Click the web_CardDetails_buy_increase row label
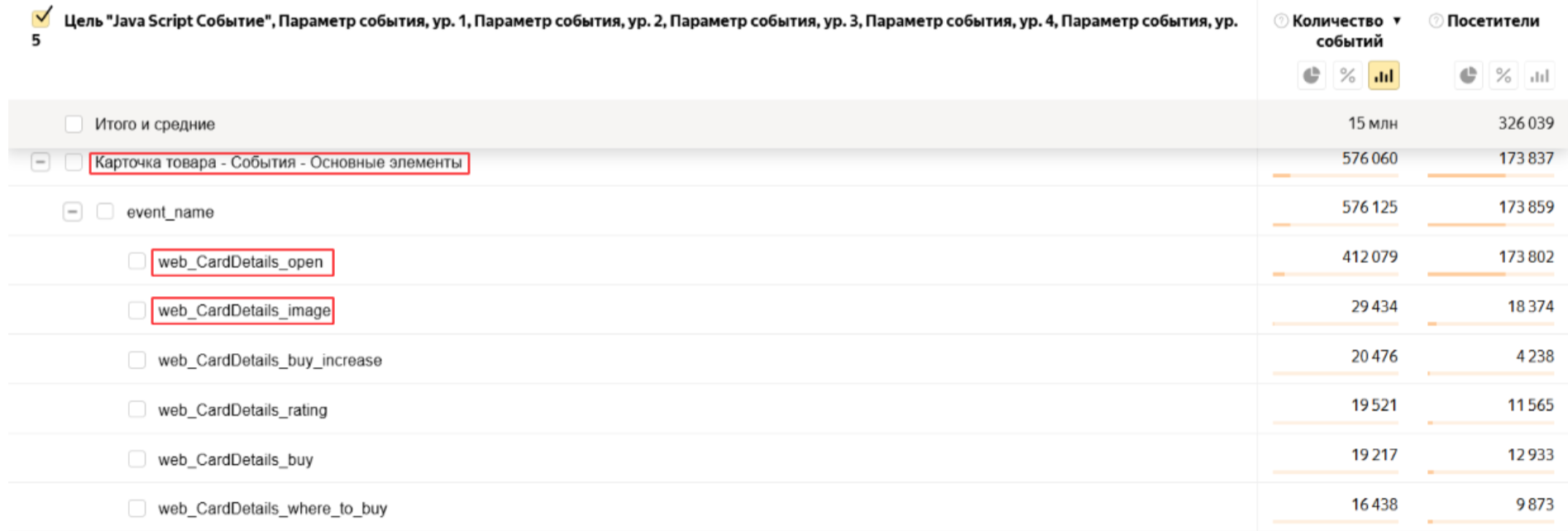 pos(270,361)
